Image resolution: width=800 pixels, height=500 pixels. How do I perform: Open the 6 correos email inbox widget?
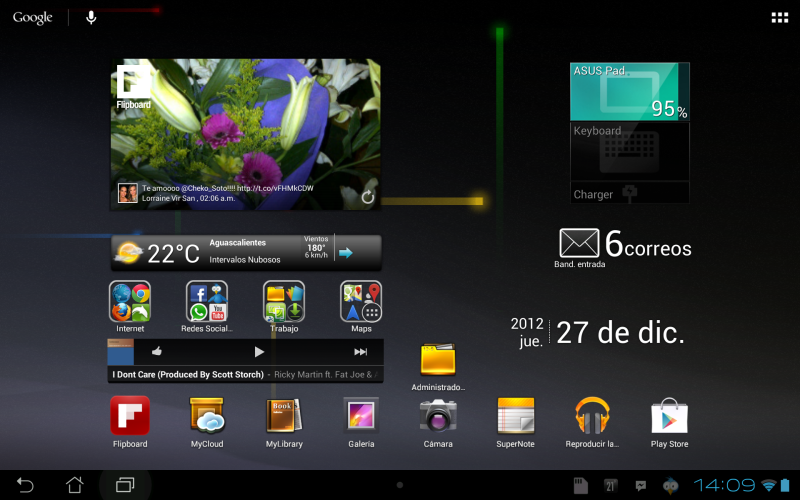coord(625,244)
